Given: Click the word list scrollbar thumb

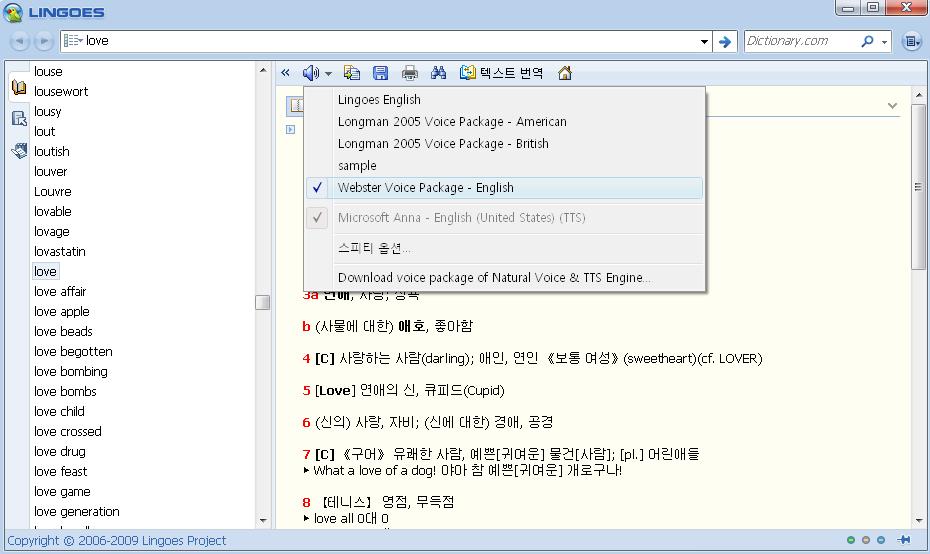Looking at the screenshot, I should point(263,303).
